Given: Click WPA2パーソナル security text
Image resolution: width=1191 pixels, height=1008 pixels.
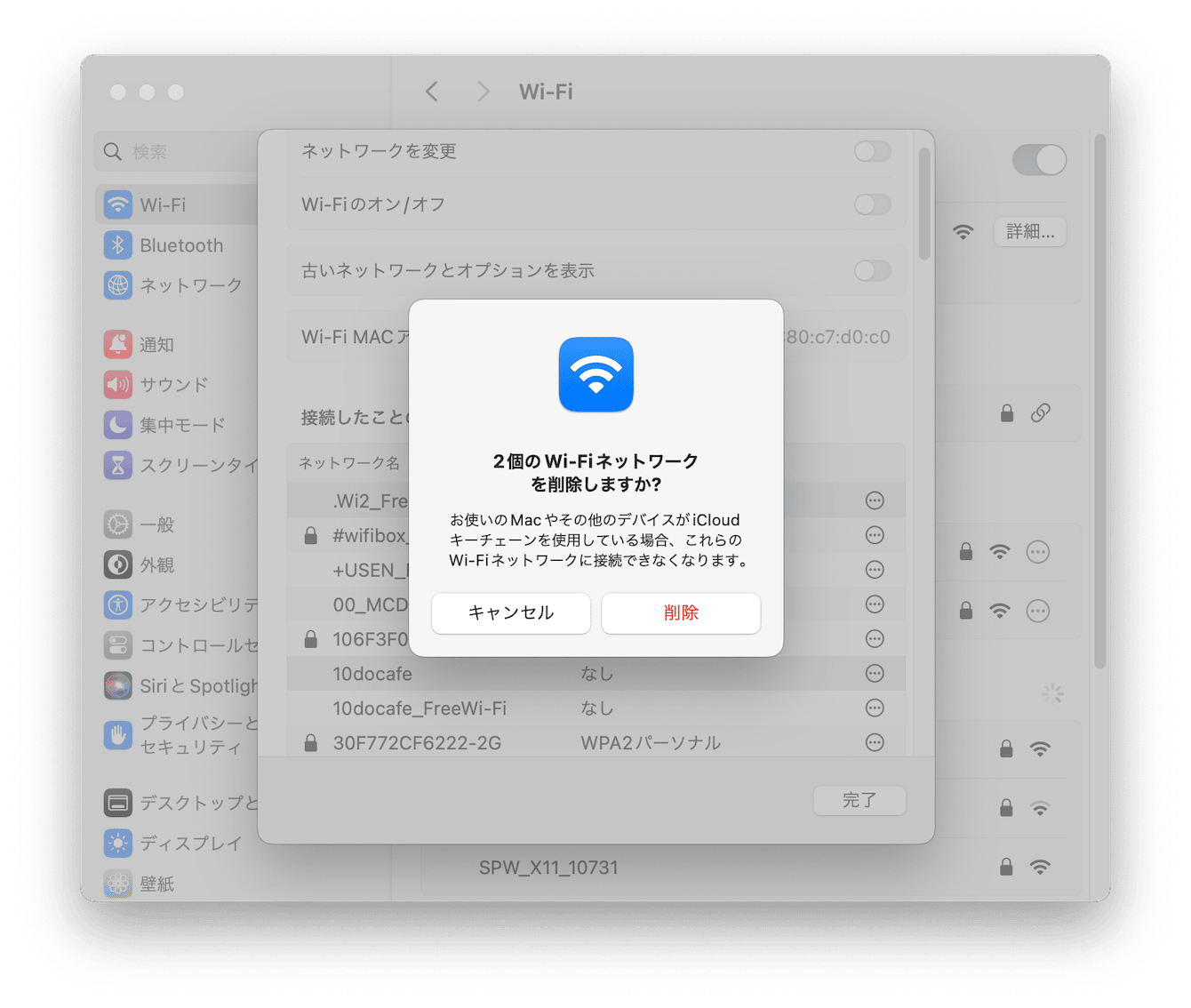Looking at the screenshot, I should point(651,743).
